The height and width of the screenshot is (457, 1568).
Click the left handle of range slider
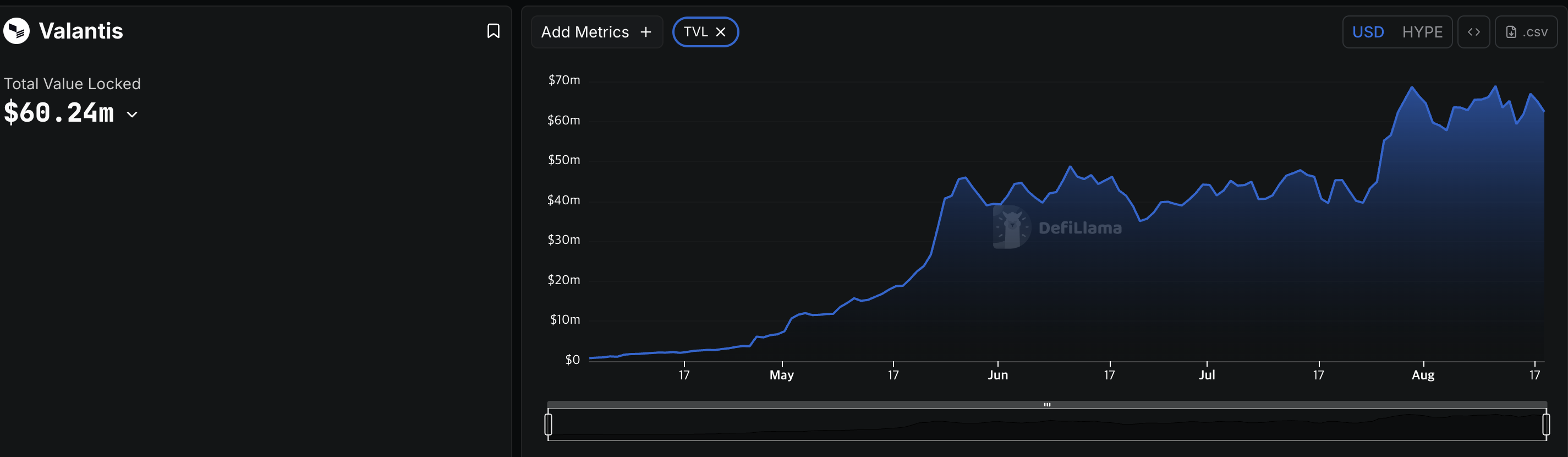pos(549,424)
